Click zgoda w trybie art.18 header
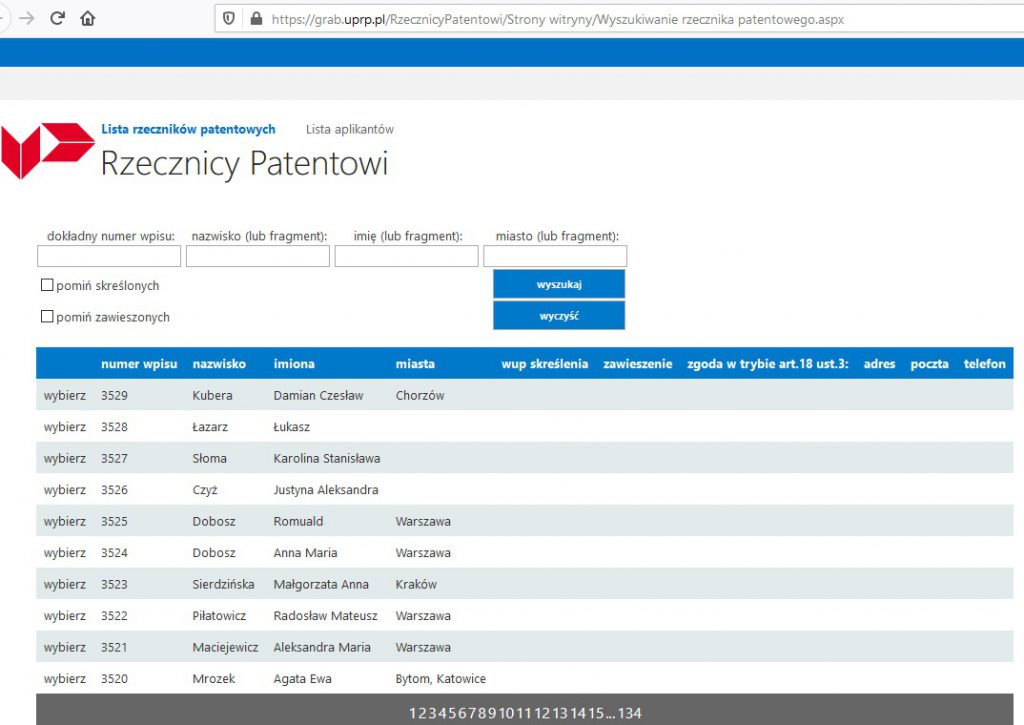Image resolution: width=1024 pixels, height=725 pixels. [767, 364]
